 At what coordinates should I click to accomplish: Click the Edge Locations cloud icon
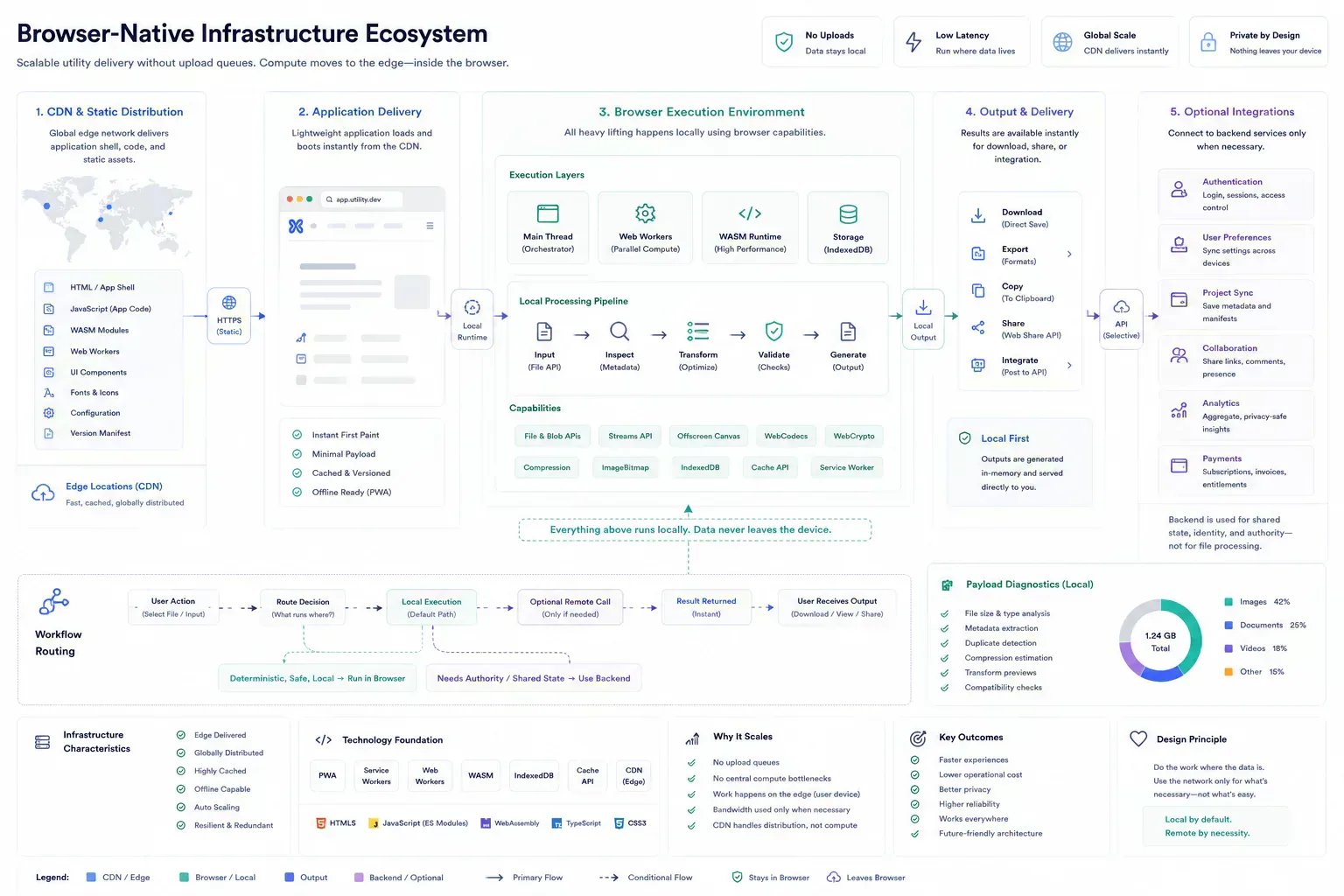coord(43,493)
